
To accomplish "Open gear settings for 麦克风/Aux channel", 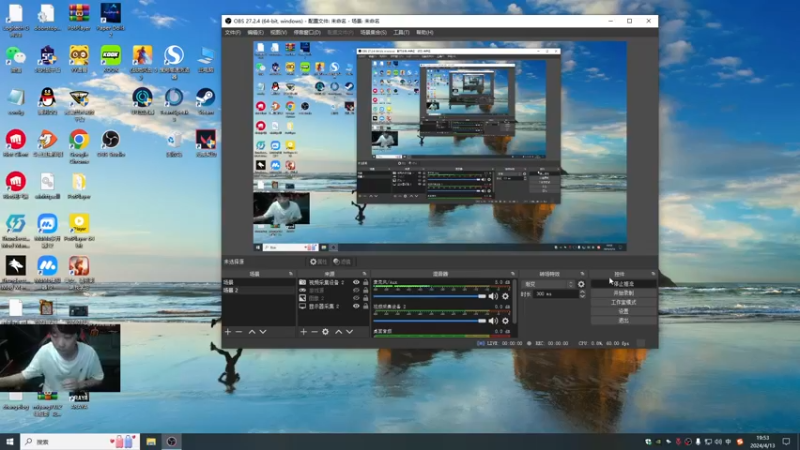I will click(x=506, y=297).
